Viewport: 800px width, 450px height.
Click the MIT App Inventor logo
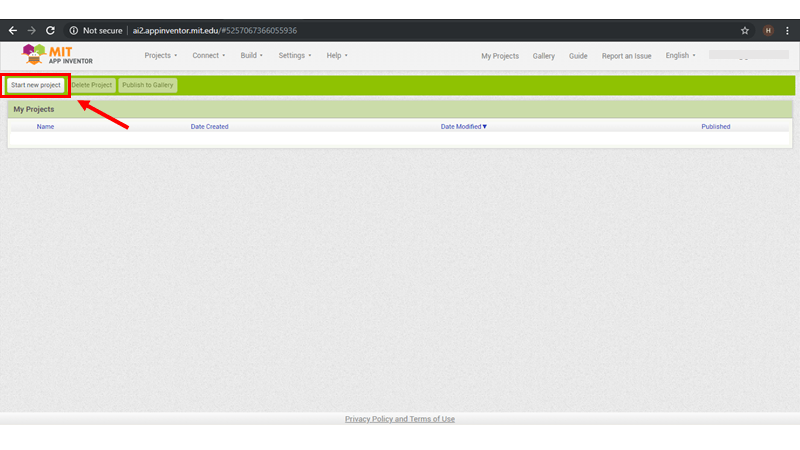[57, 55]
